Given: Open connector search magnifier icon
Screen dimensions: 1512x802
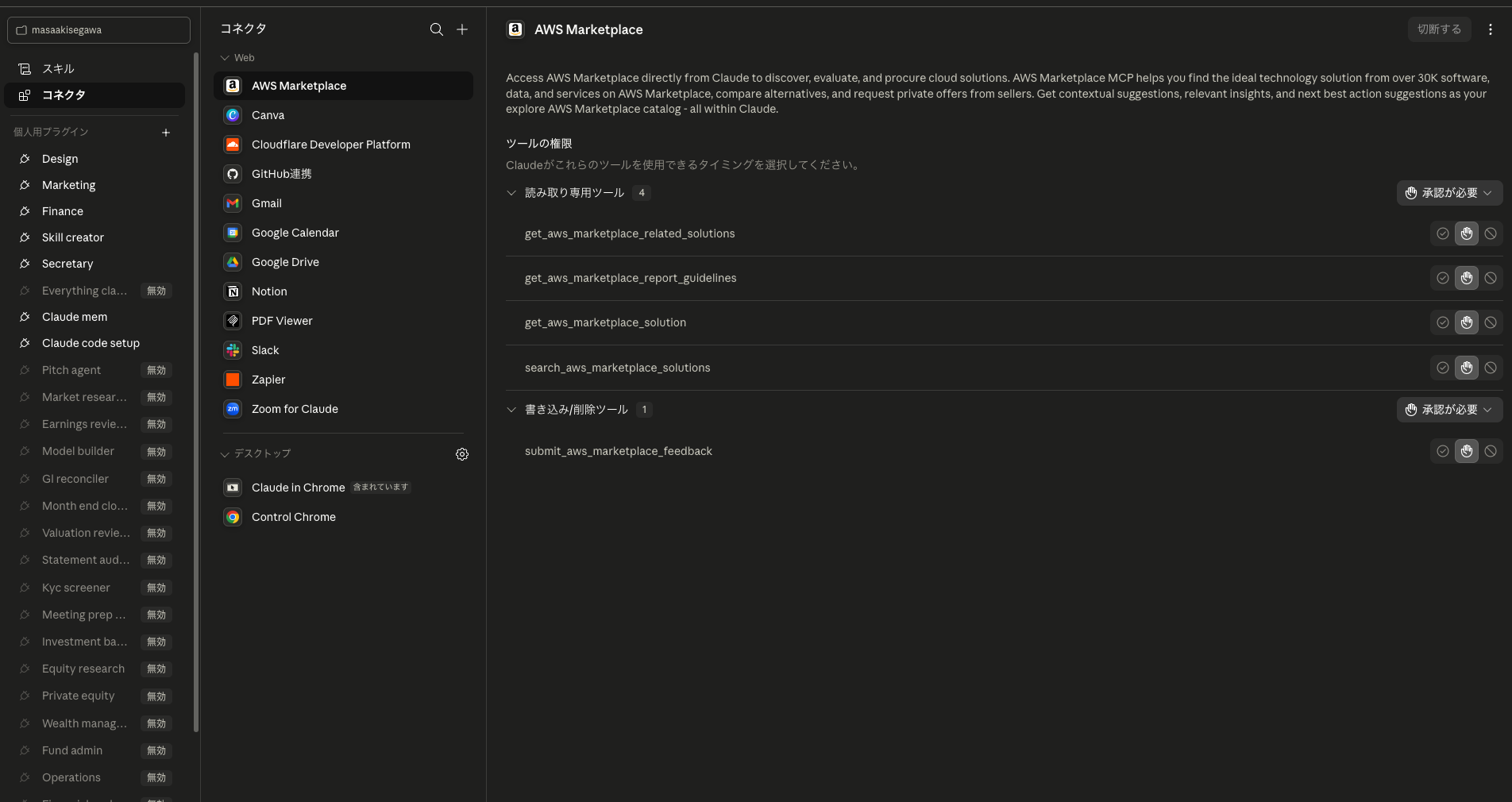Looking at the screenshot, I should (436, 29).
